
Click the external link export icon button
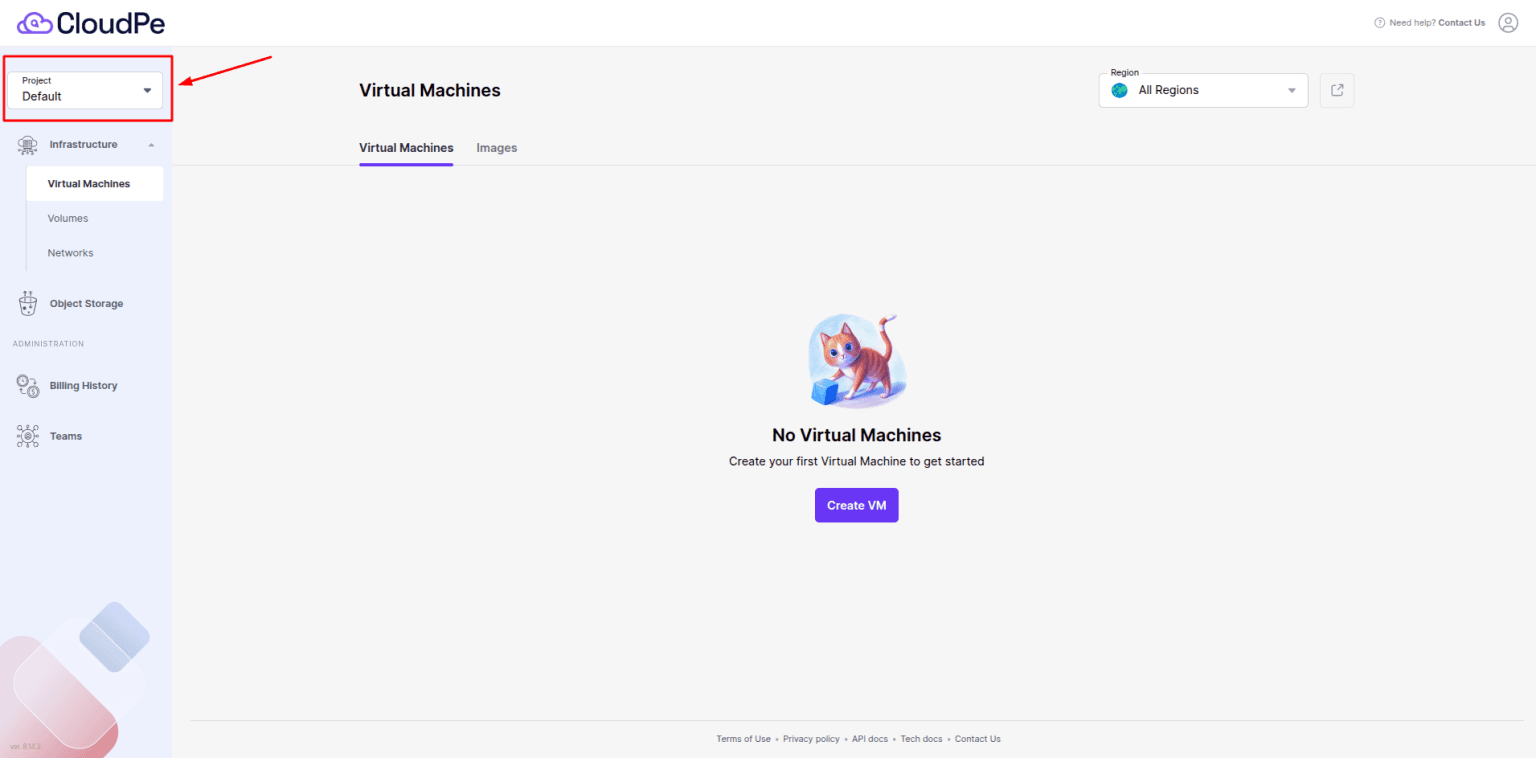click(x=1337, y=90)
